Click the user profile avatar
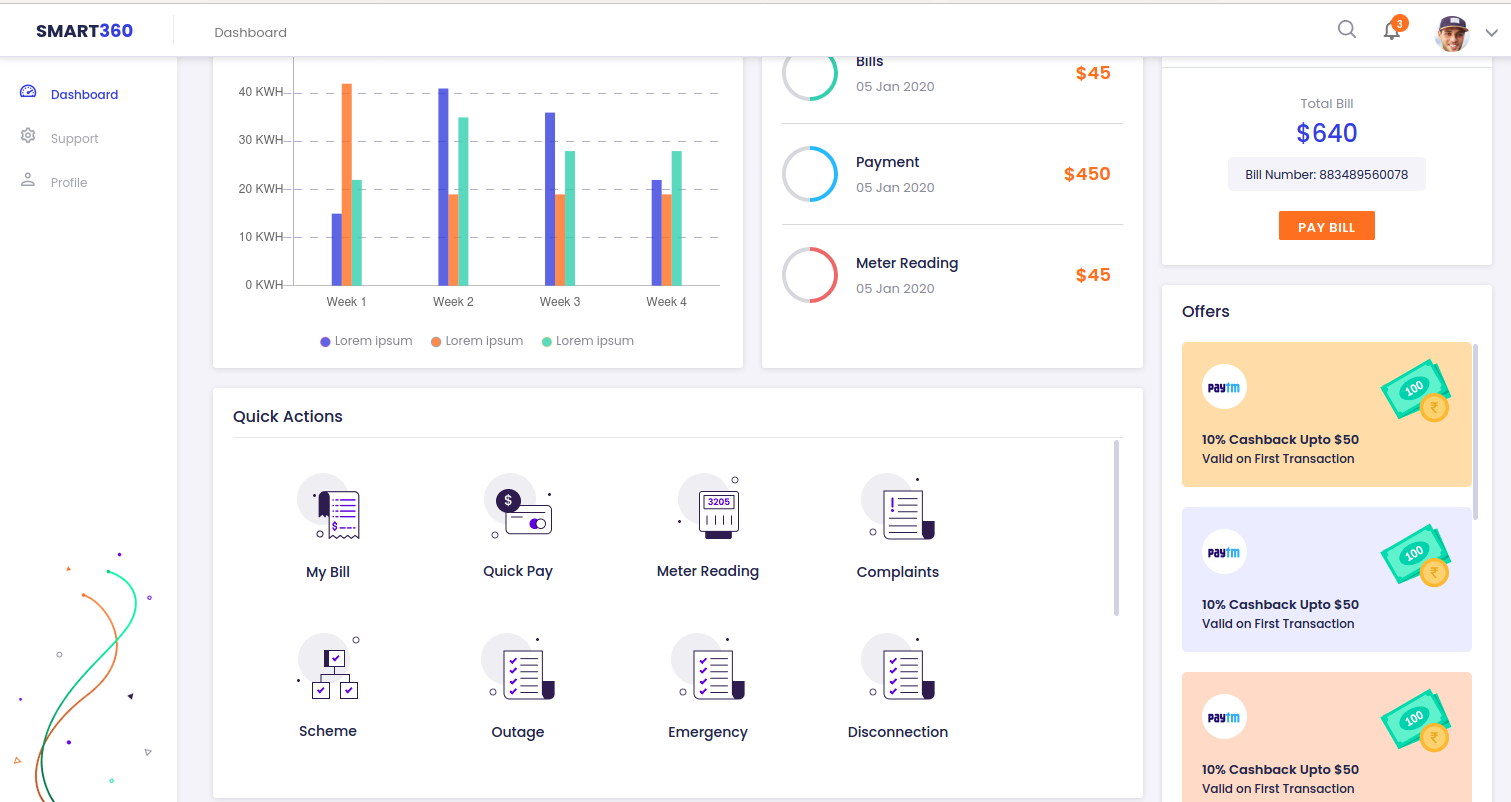The height and width of the screenshot is (802, 1511). click(x=1451, y=33)
